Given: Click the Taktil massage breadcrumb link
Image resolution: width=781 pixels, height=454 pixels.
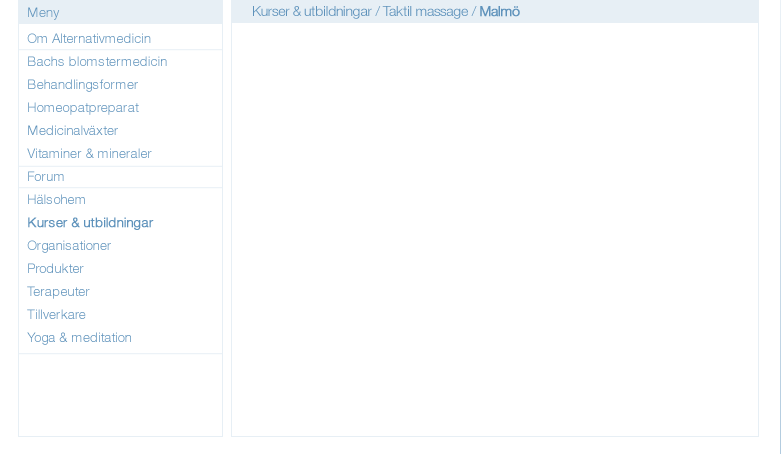Looking at the screenshot, I should pyautogui.click(x=425, y=11).
